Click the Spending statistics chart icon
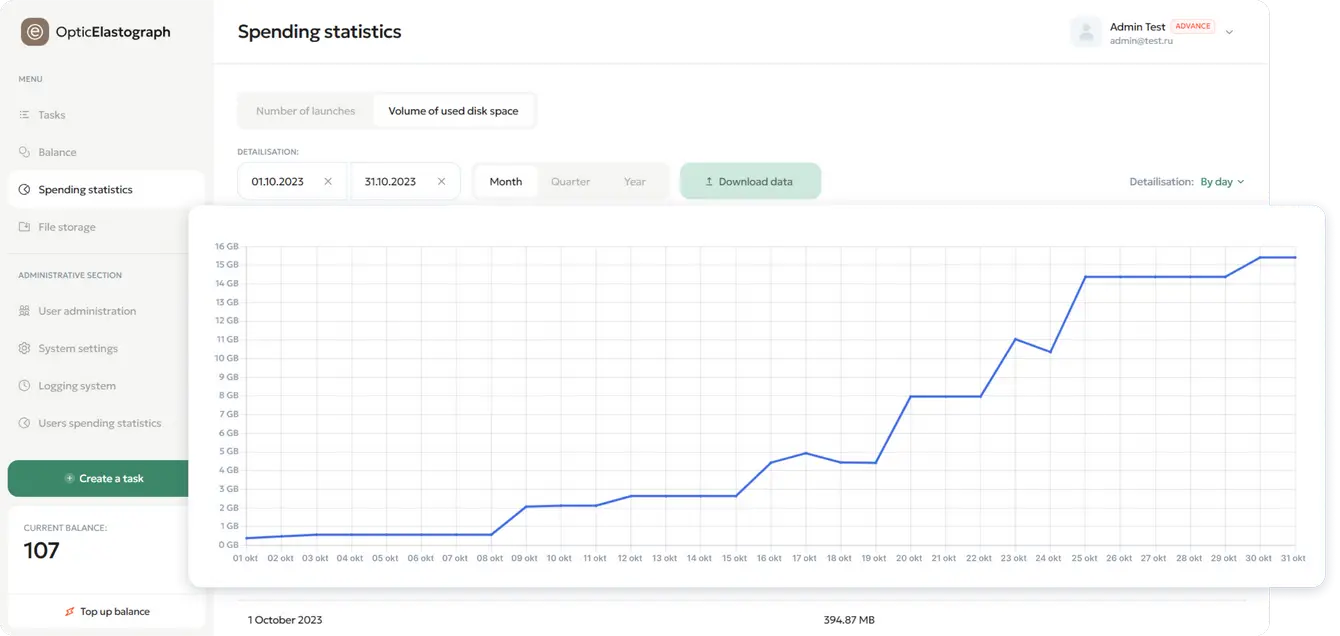The height and width of the screenshot is (636, 1340). click(x=22, y=189)
